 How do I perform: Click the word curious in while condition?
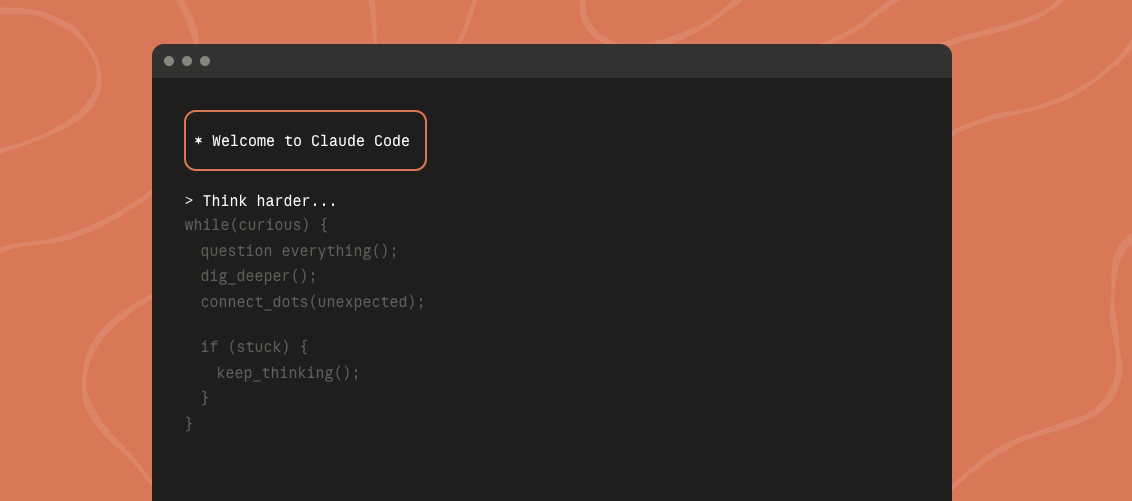point(269,225)
